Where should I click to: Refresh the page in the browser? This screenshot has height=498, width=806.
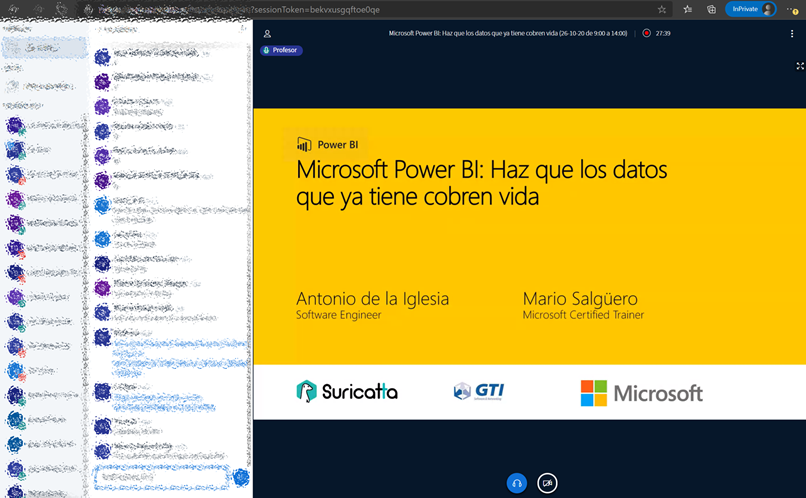(61, 9)
